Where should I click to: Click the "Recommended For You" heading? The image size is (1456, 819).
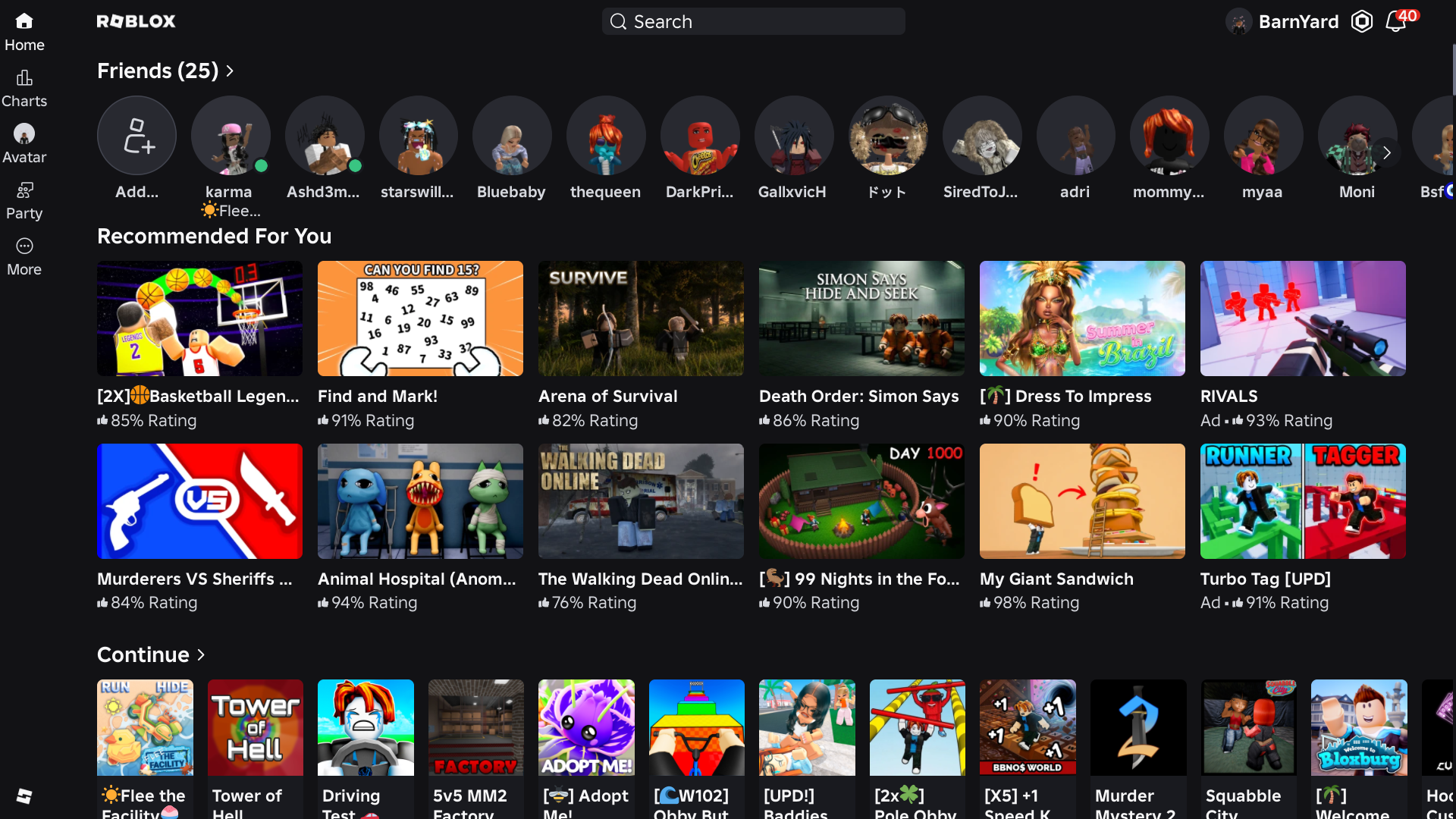click(x=215, y=236)
